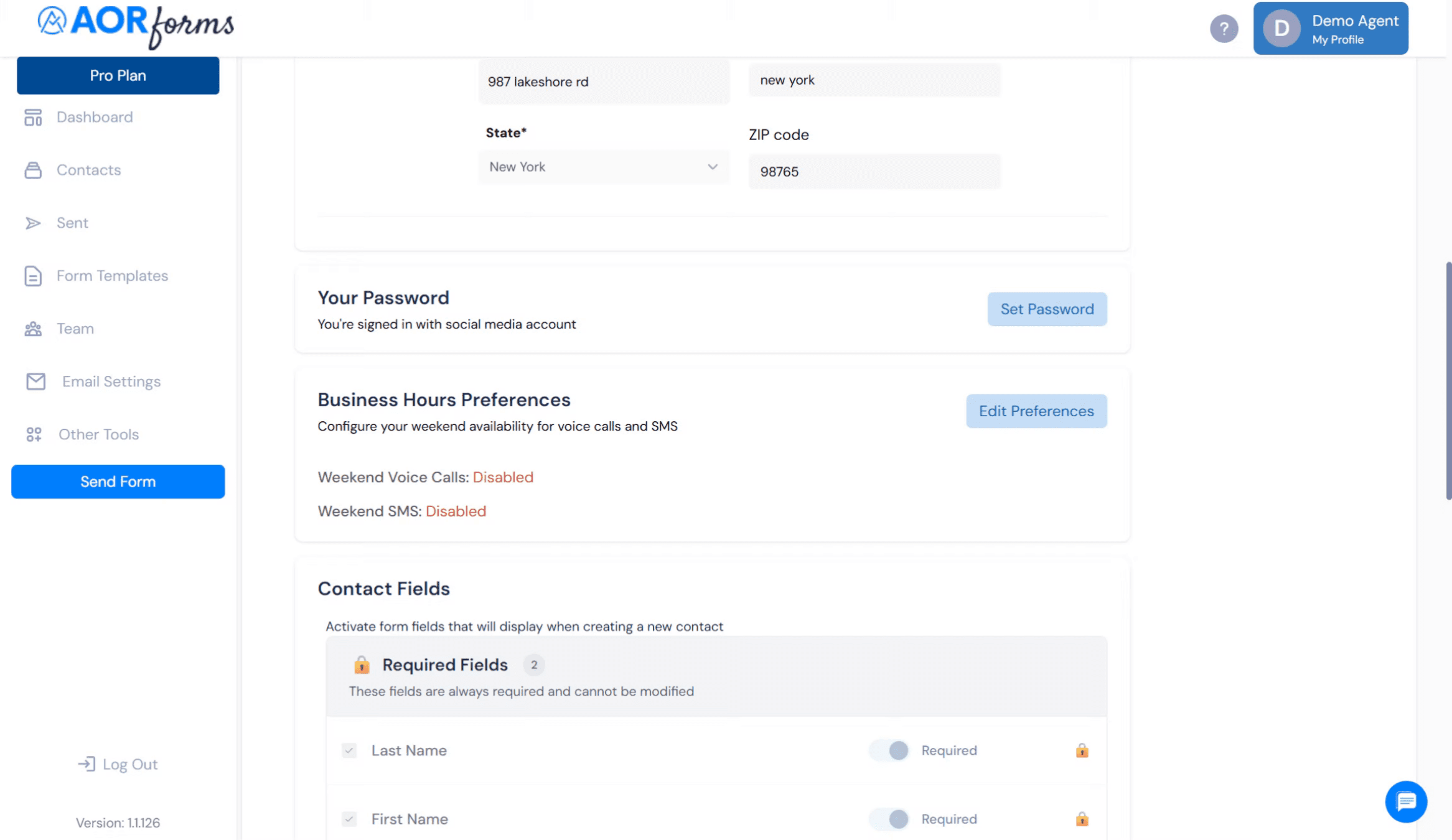Image resolution: width=1452 pixels, height=840 pixels.
Task: Click the Team people icon
Action: (33, 329)
